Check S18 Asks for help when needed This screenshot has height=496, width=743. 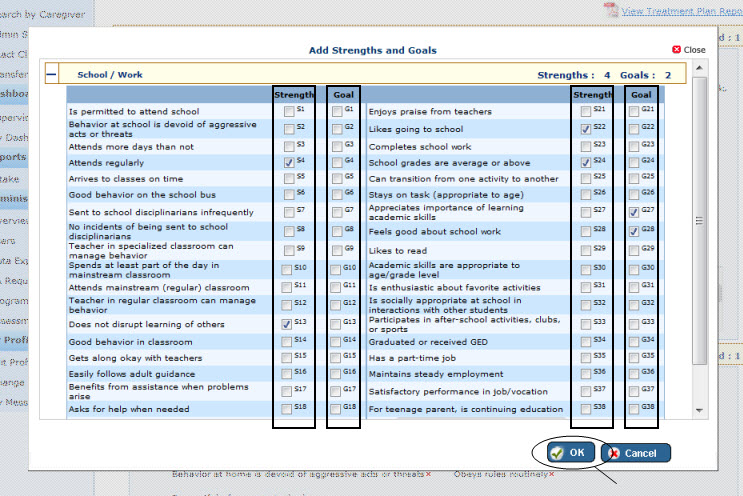tap(286, 409)
